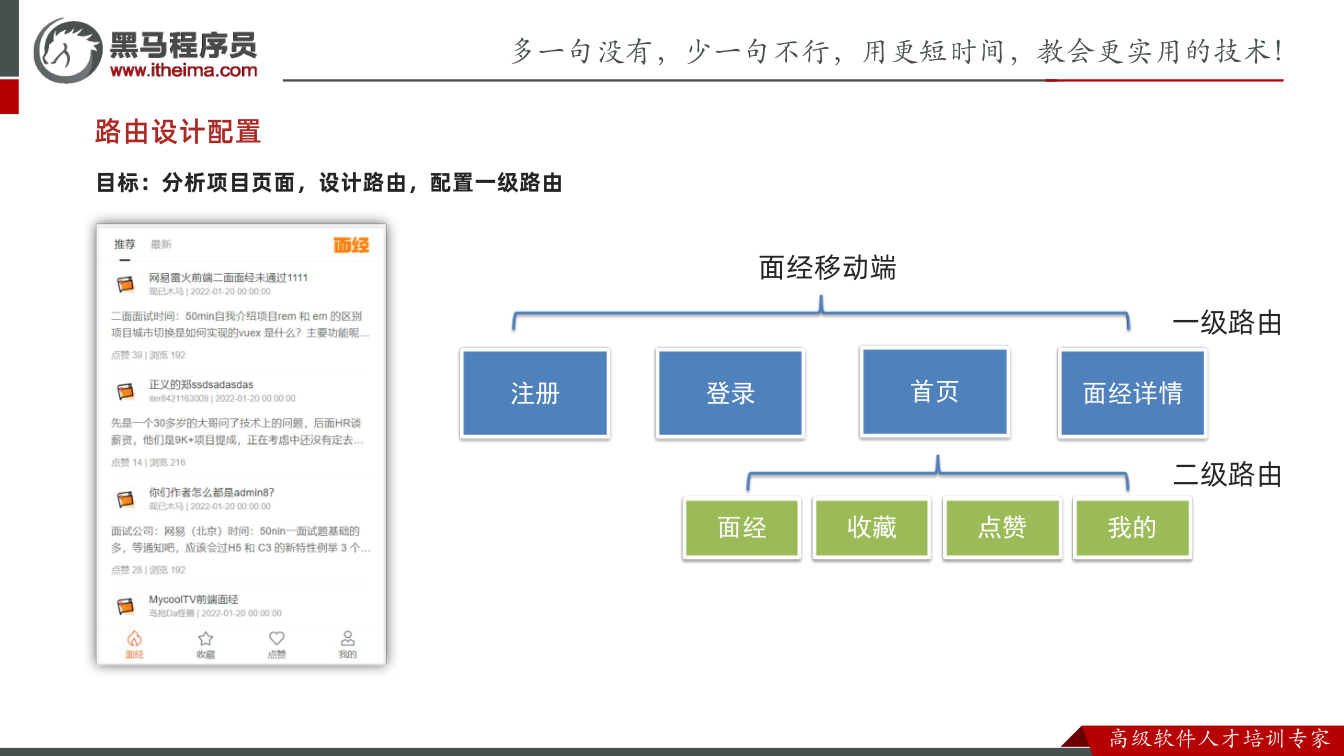
Task: Tap the 我的 profile icon in tab bar
Action: point(347,638)
